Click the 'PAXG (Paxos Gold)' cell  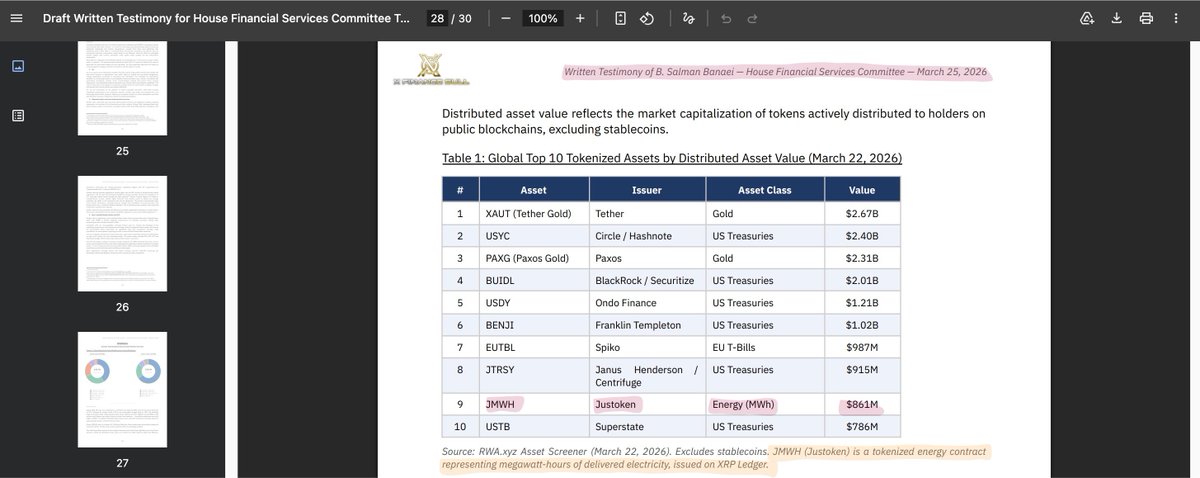click(x=533, y=258)
